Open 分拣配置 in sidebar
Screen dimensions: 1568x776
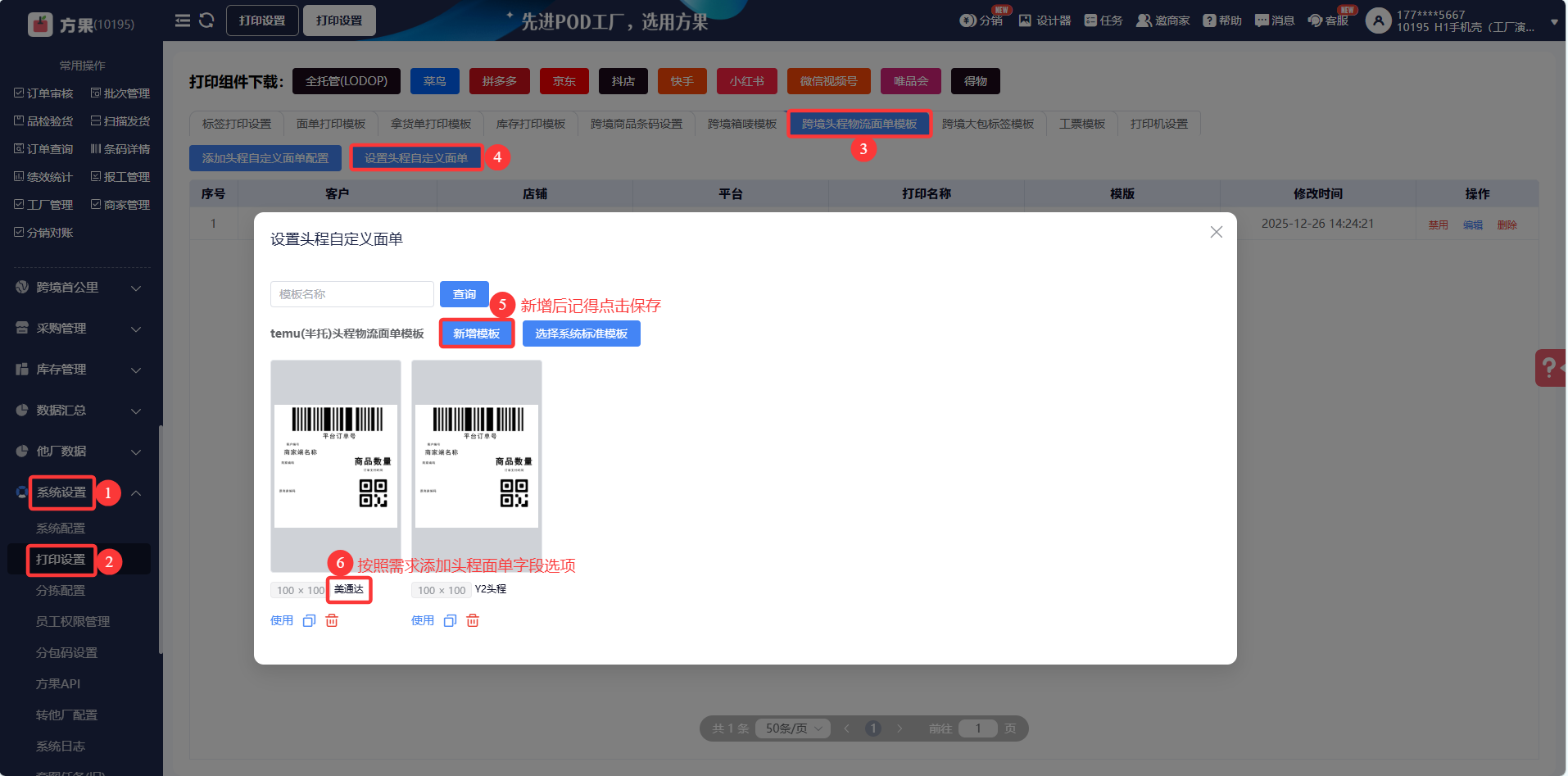61,591
